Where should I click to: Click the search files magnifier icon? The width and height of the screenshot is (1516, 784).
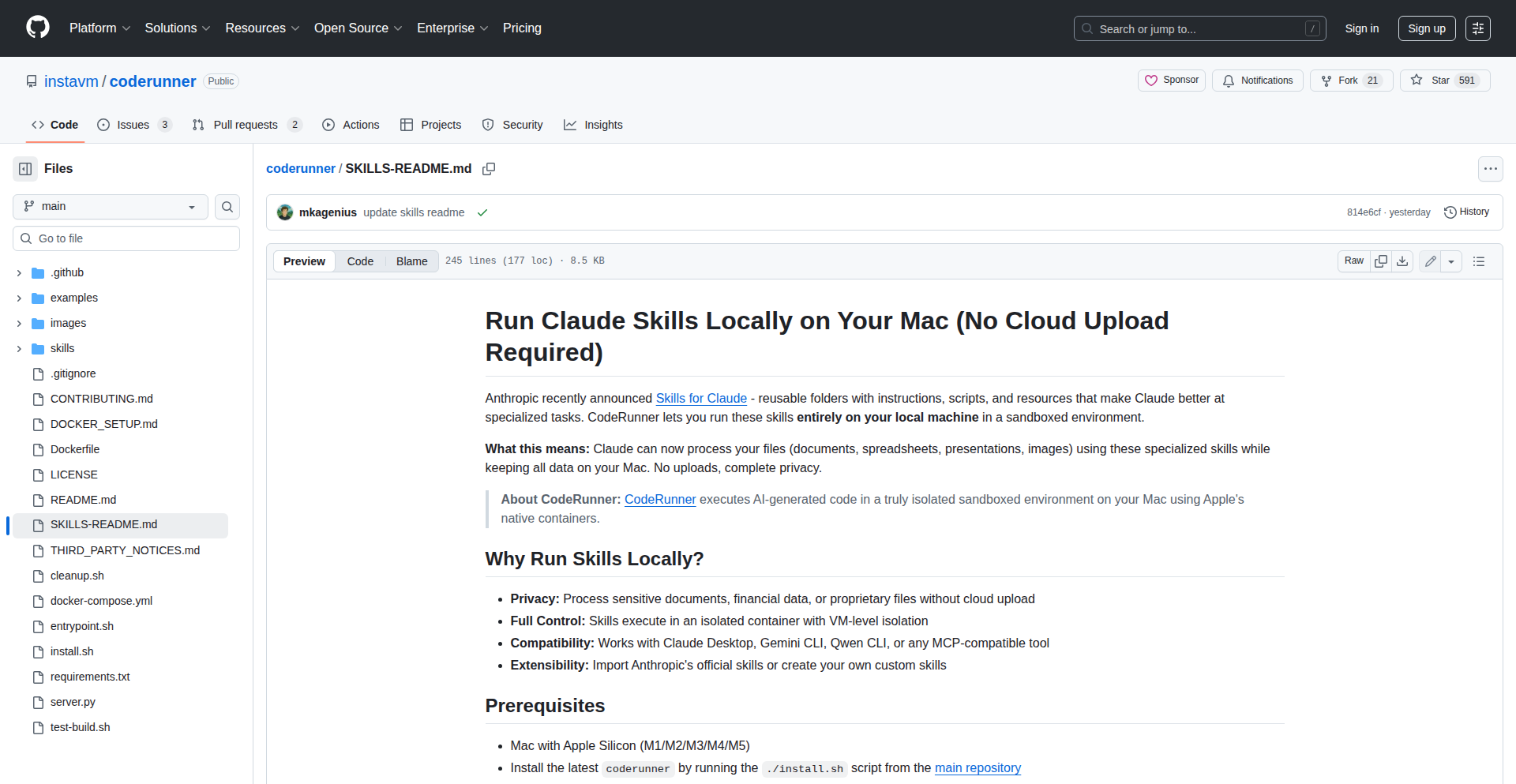click(227, 207)
